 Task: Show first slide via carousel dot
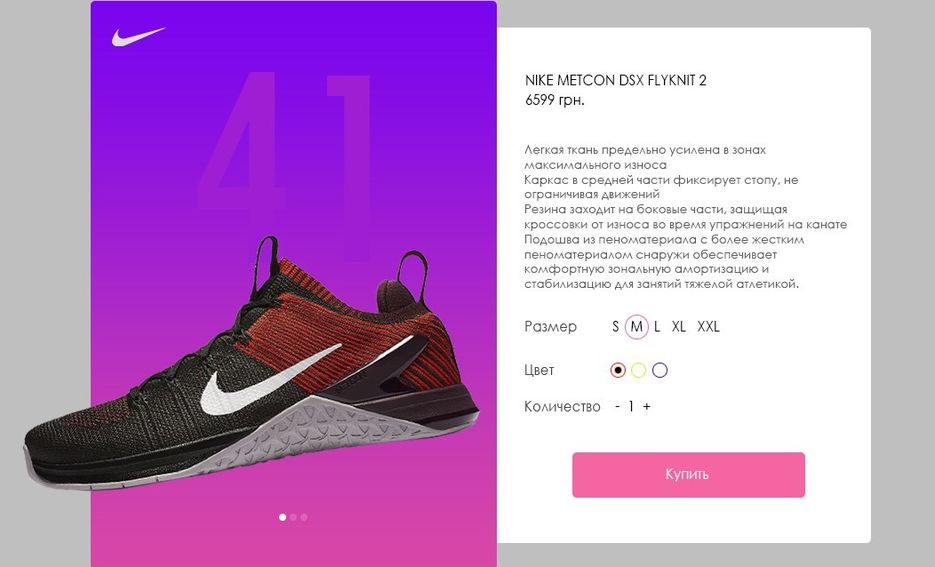(x=283, y=517)
